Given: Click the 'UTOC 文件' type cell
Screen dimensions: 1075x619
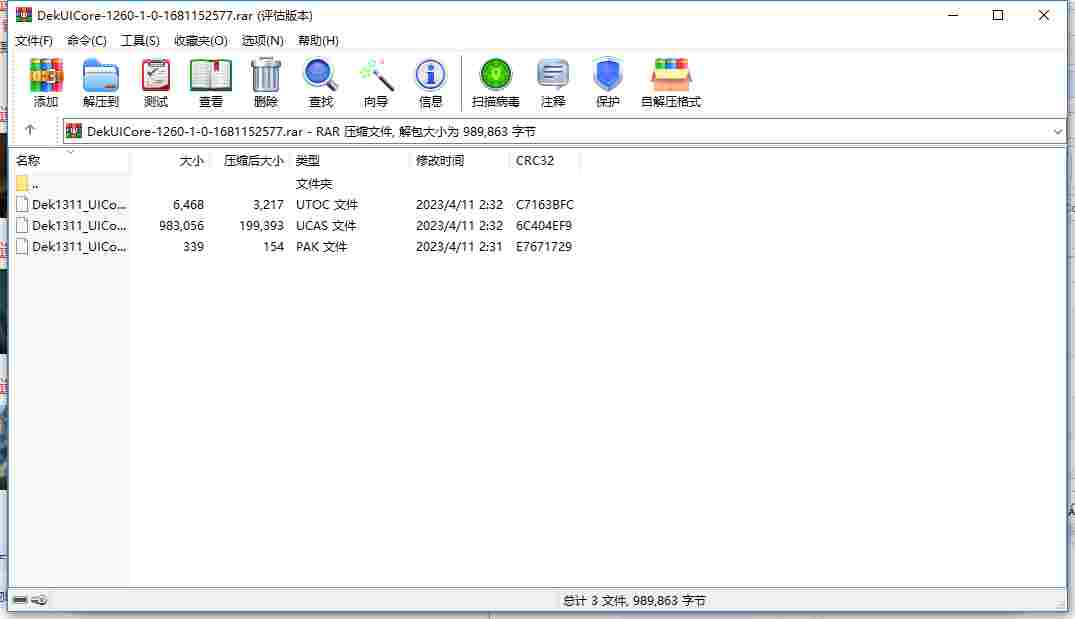Looking at the screenshot, I should click(326, 204).
